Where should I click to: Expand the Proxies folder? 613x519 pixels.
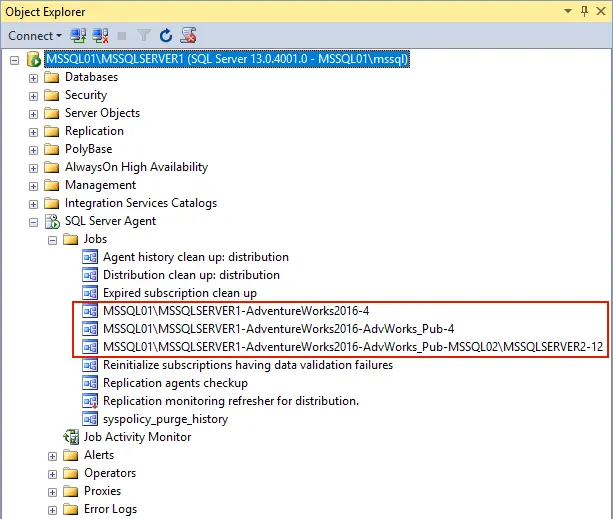tap(52, 492)
